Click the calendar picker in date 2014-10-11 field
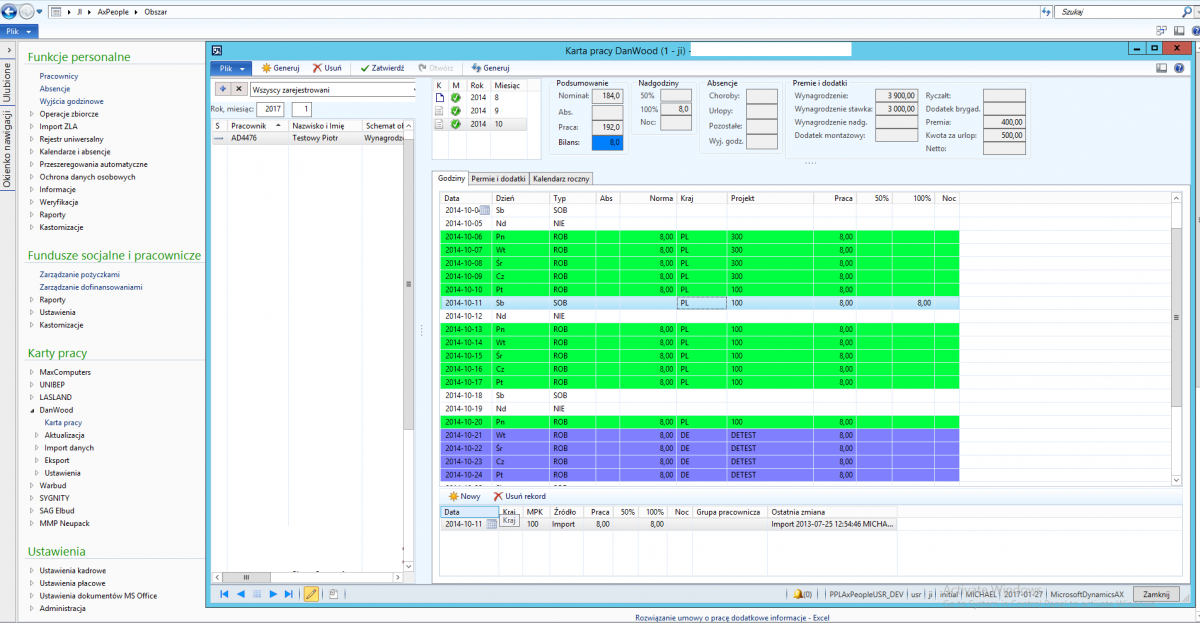Screen dimensions: 1200x623 tap(491, 524)
